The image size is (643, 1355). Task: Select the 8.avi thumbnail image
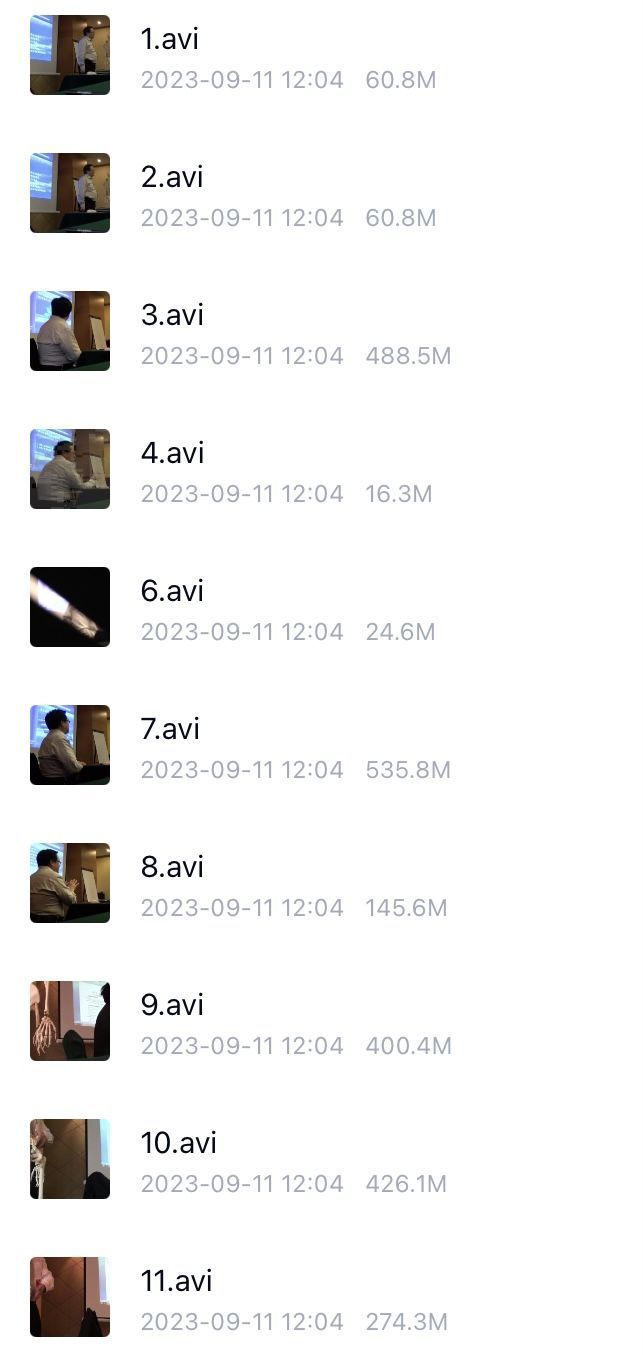(x=70, y=883)
